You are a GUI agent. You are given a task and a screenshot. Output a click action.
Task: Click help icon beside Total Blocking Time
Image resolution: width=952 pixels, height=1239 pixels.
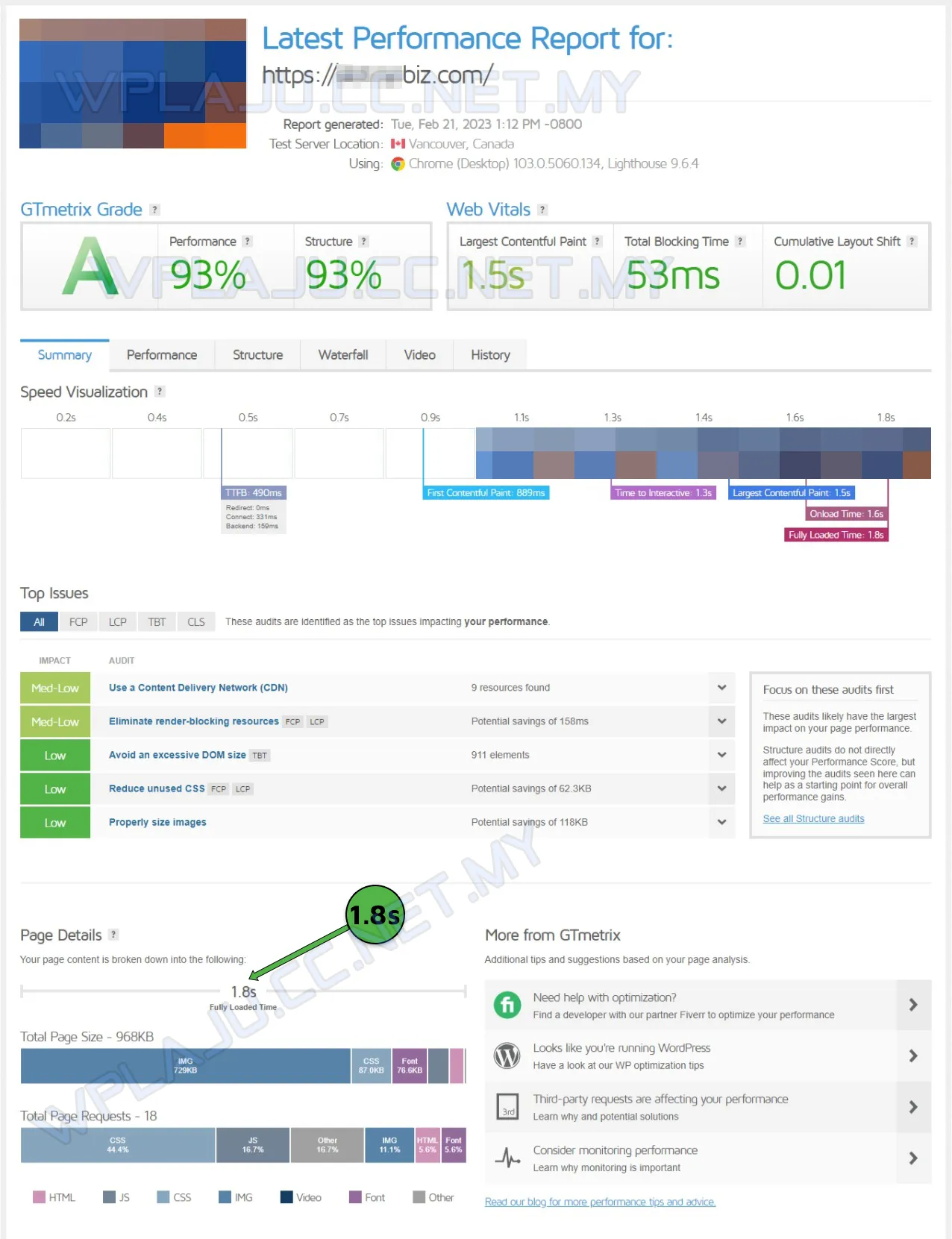[740, 241]
